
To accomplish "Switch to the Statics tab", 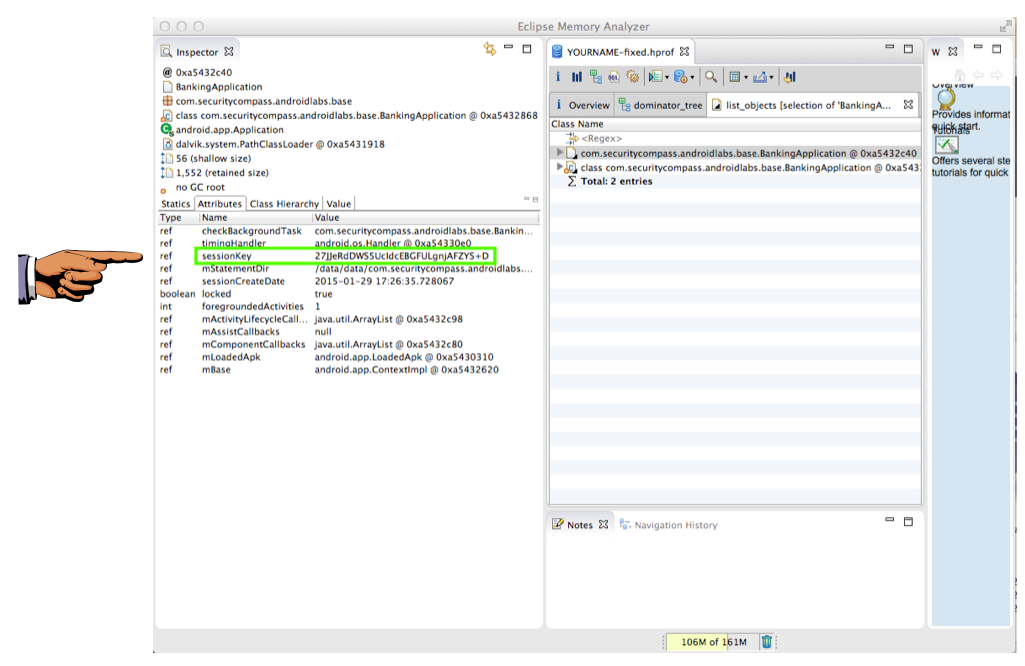I will coord(175,204).
